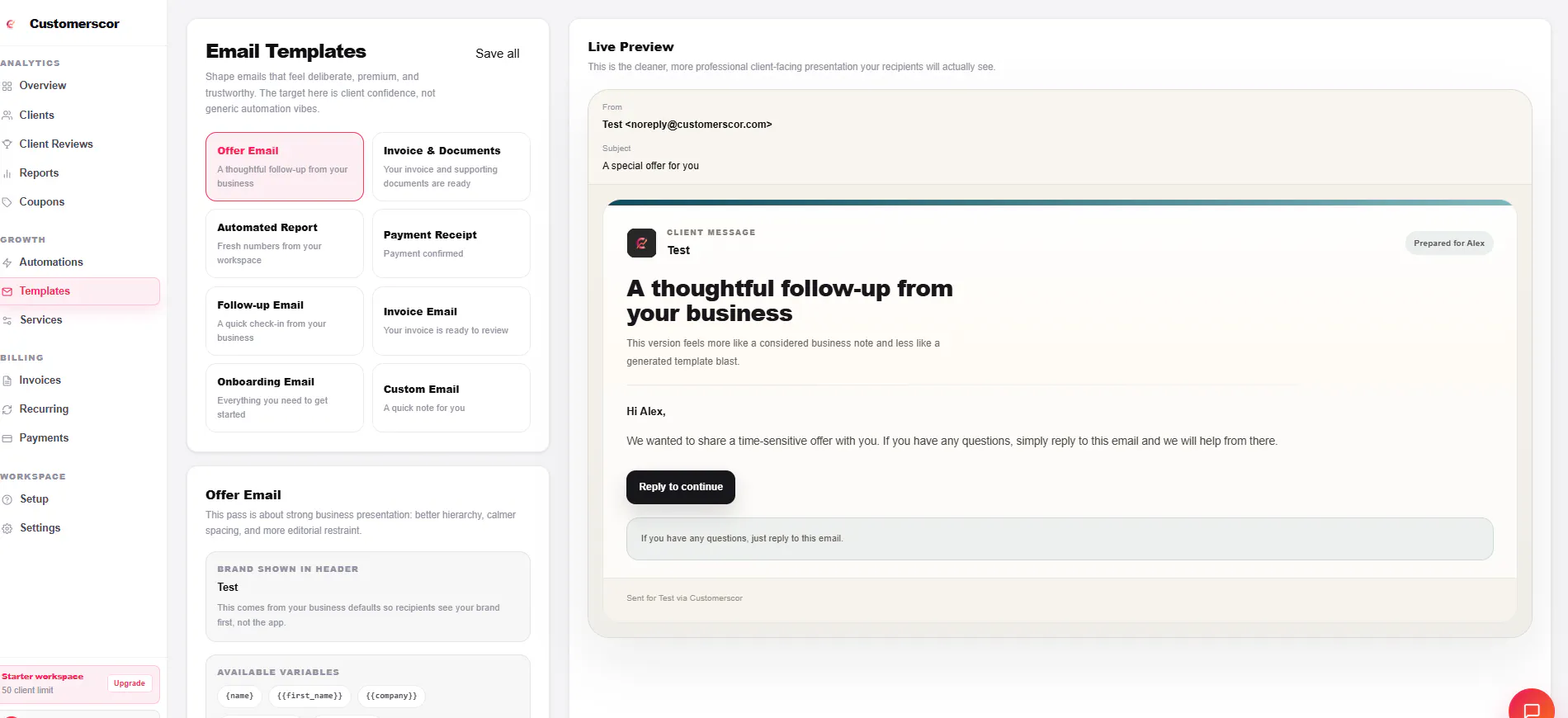Click the Upgrade workspace button
1568x718 pixels.
click(x=130, y=683)
